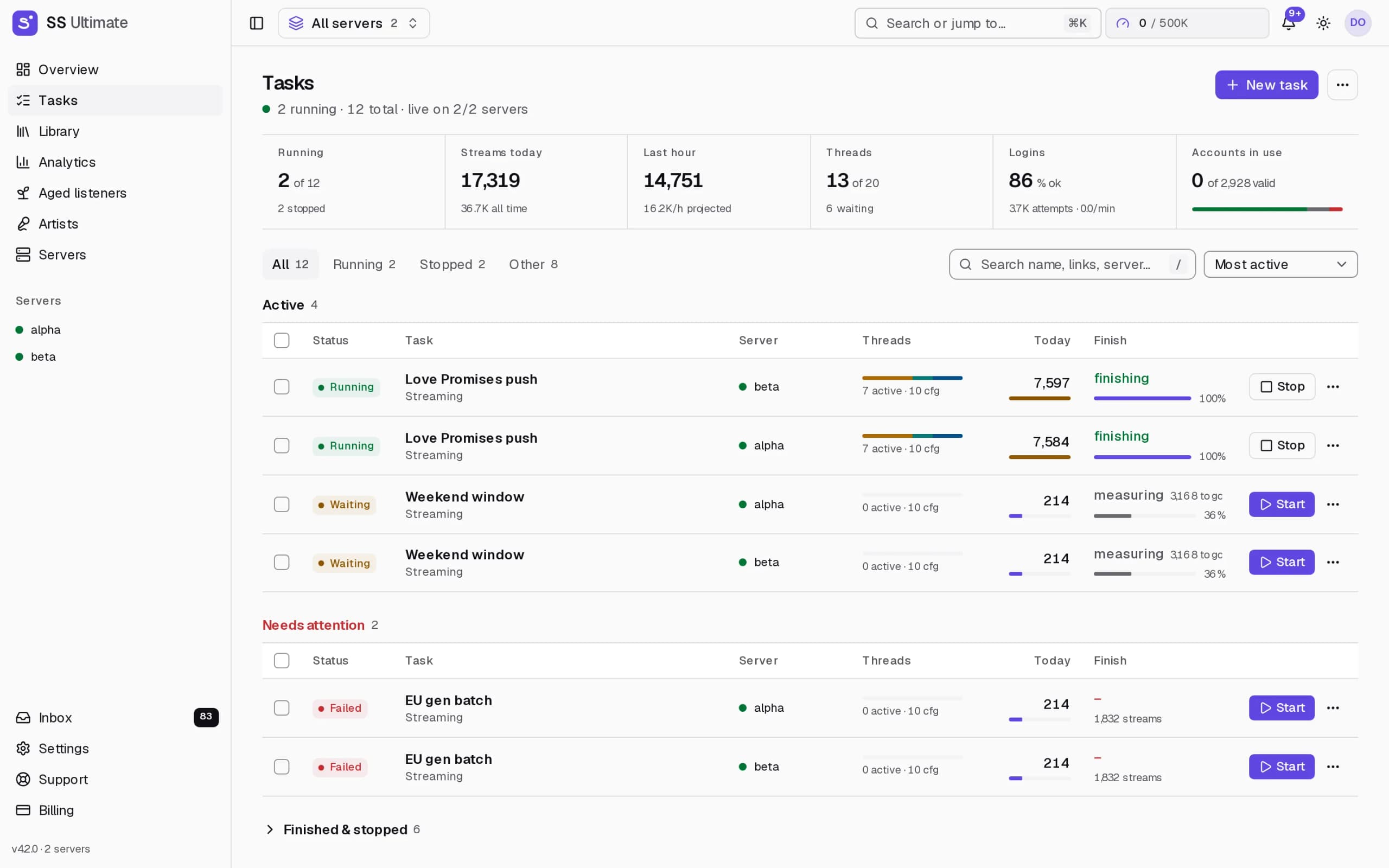Select all in the Needs attention table
The height and width of the screenshot is (868, 1389).
pyautogui.click(x=281, y=661)
